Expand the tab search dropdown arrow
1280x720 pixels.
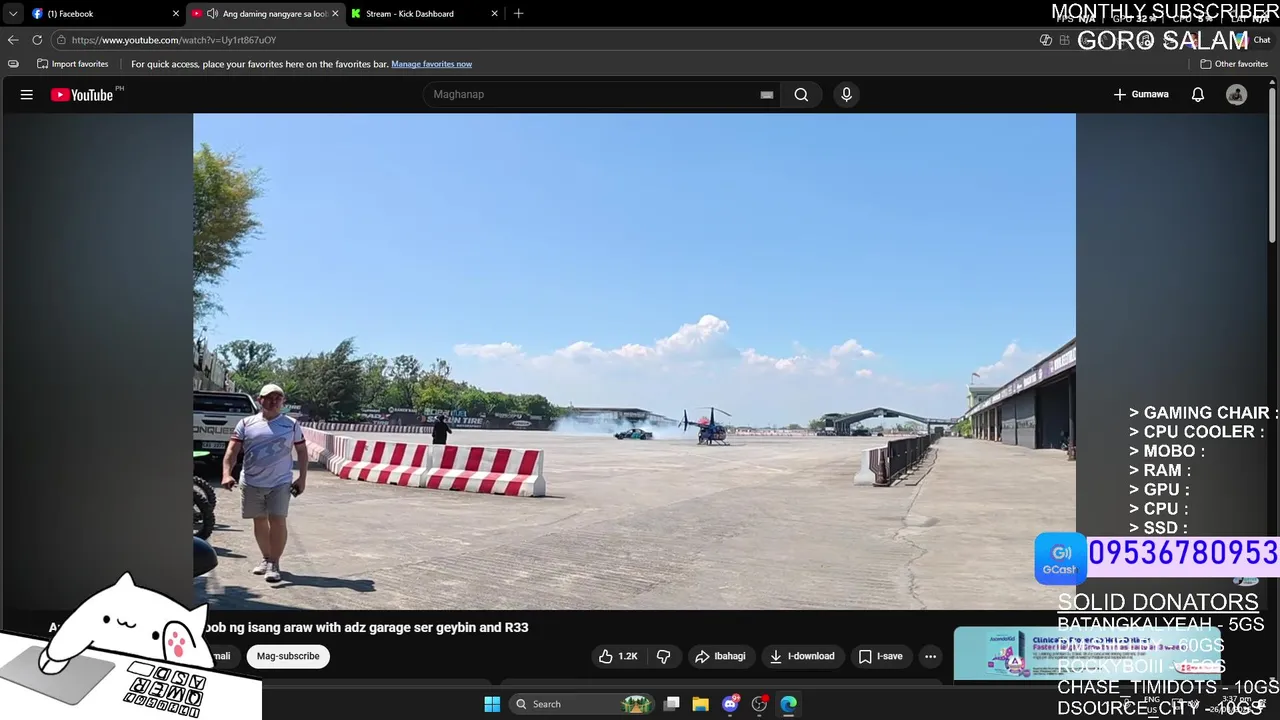pyautogui.click(x=12, y=14)
